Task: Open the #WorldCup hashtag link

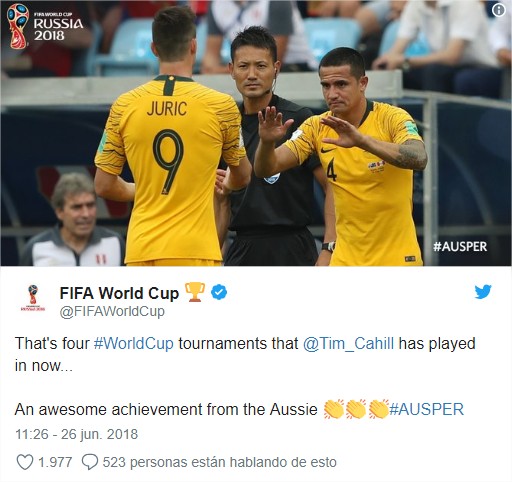Action: pos(134,343)
